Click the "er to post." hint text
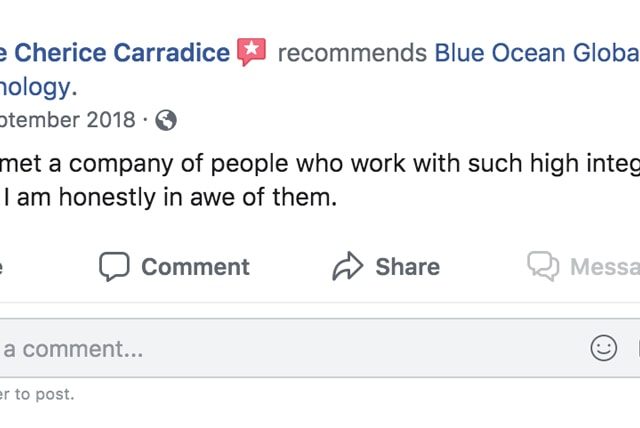This screenshot has height=428, width=640. coord(37,394)
